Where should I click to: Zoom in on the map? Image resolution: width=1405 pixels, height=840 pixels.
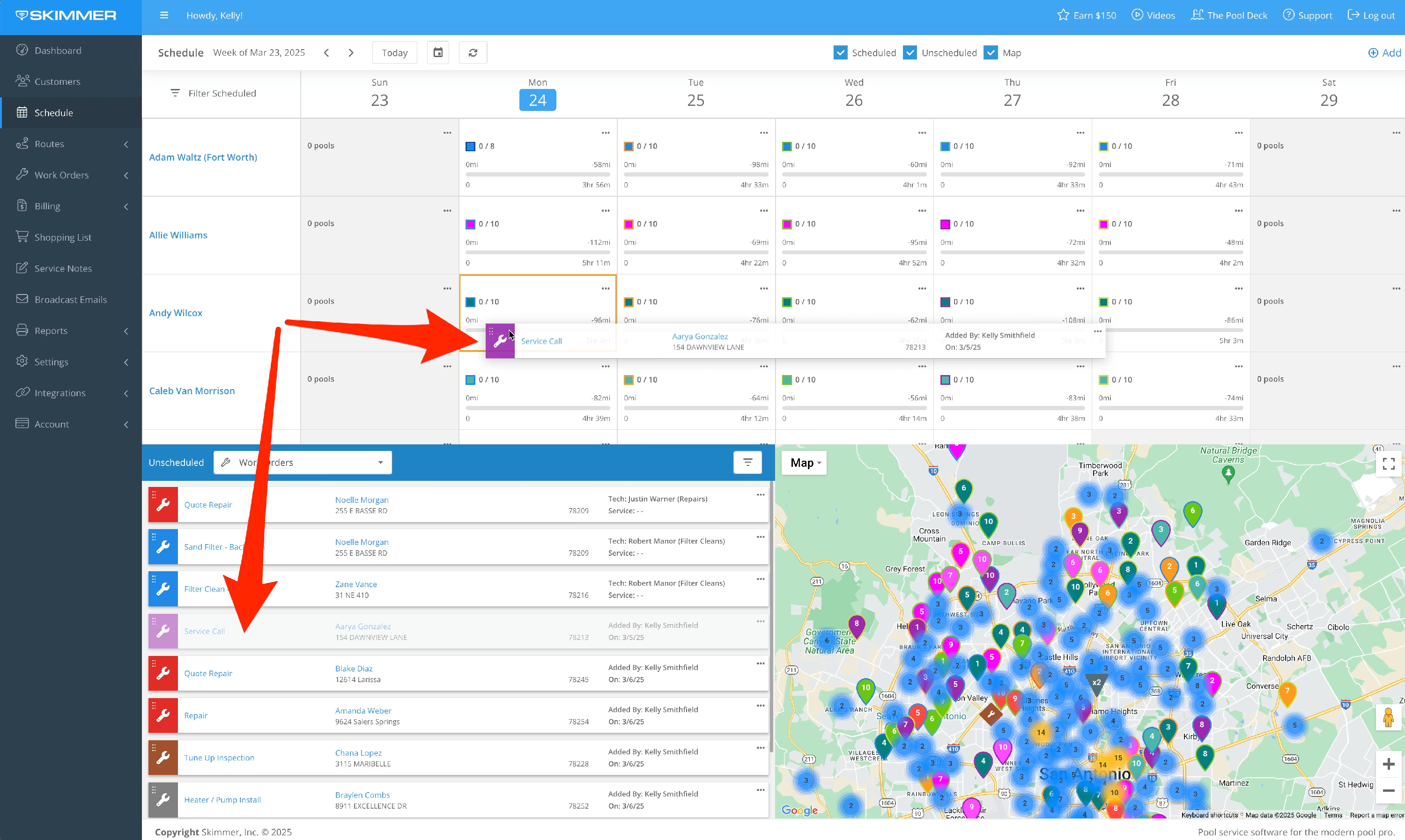(x=1388, y=764)
